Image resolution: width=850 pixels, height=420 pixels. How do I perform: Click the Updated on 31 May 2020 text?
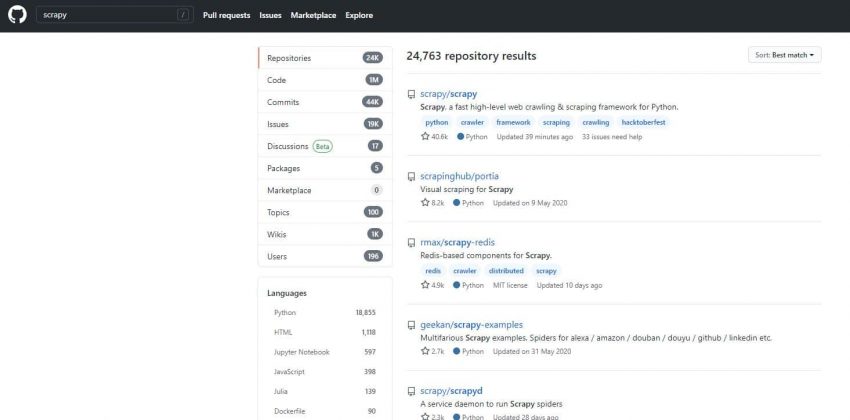coord(532,352)
